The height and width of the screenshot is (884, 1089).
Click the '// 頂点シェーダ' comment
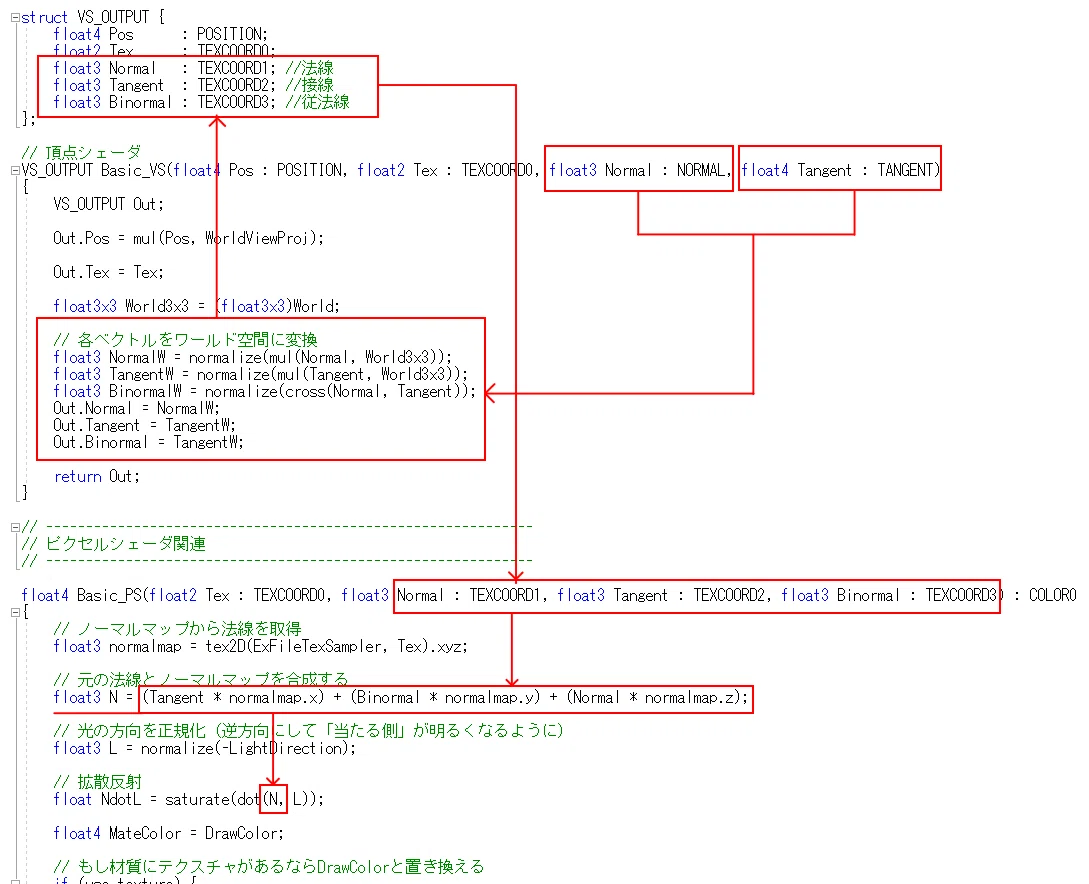(x=81, y=153)
